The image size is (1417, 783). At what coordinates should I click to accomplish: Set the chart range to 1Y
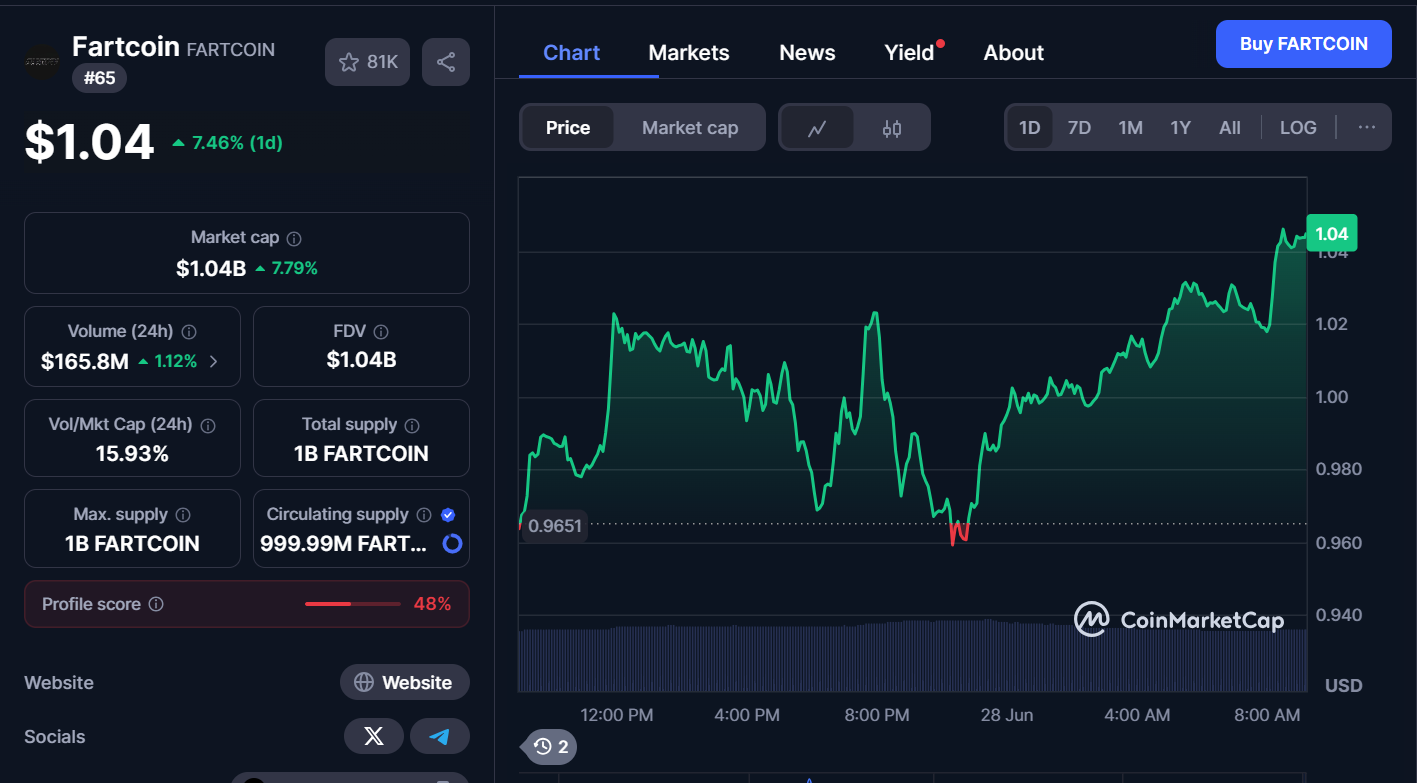1181,128
